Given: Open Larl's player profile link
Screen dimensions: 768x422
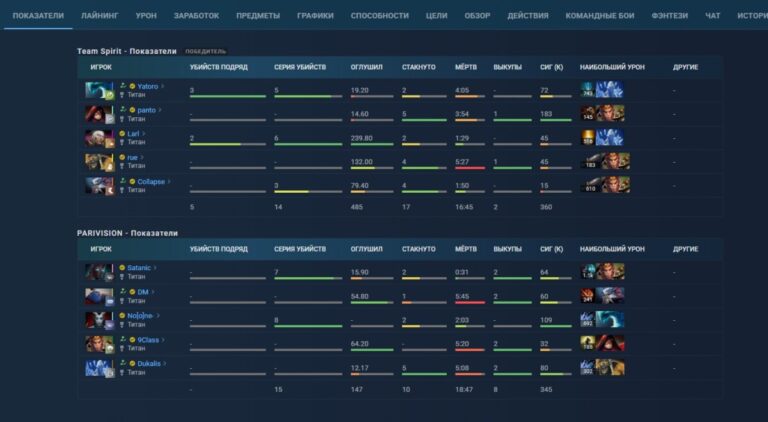Looking at the screenshot, I should 133,134.
